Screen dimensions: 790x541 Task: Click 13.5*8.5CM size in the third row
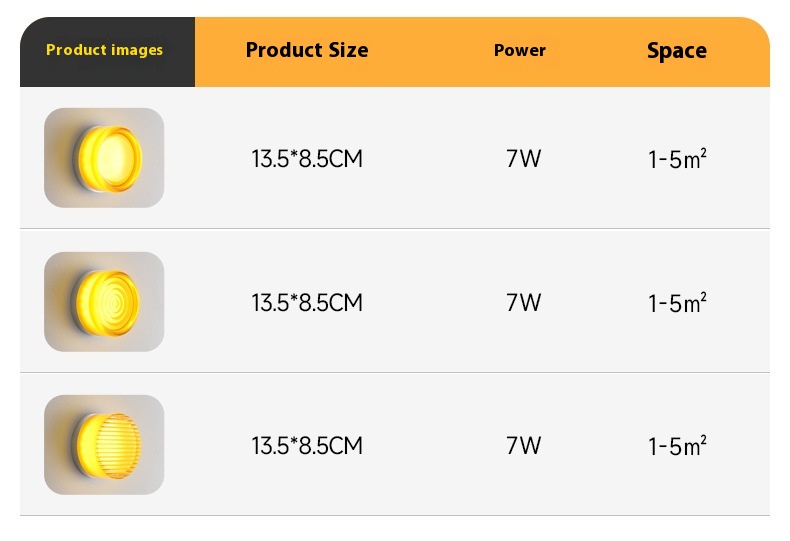307,445
